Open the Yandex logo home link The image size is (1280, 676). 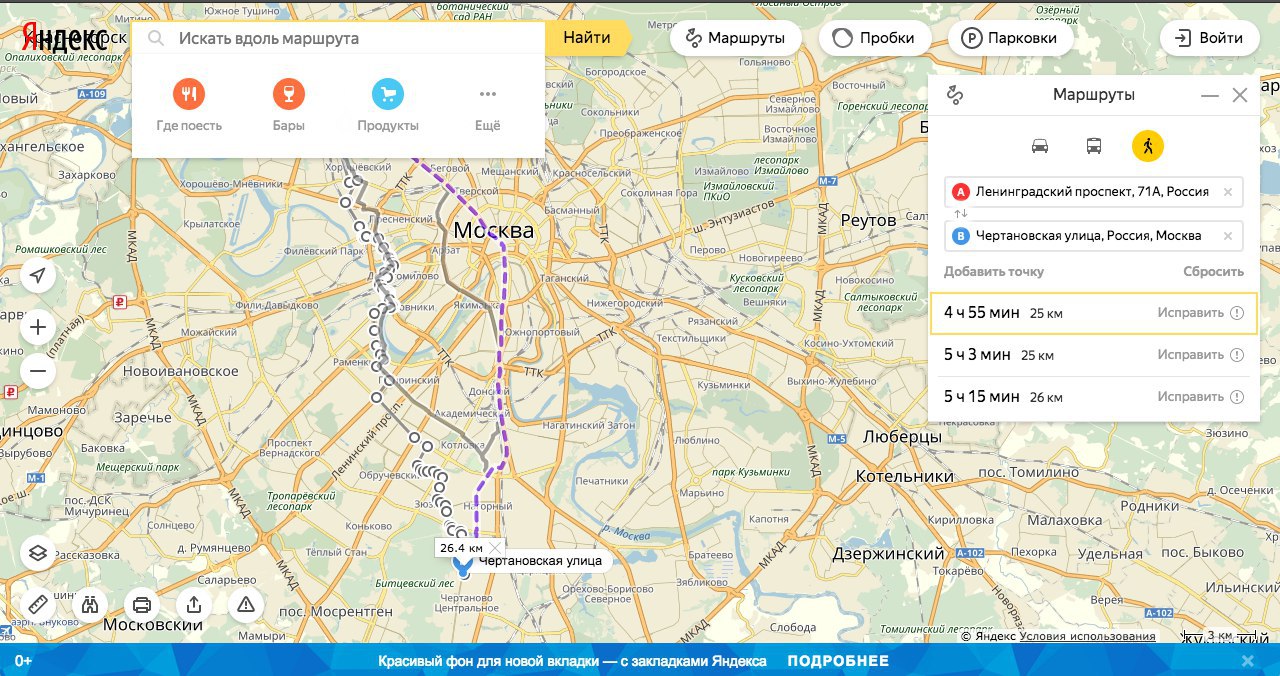click(65, 39)
